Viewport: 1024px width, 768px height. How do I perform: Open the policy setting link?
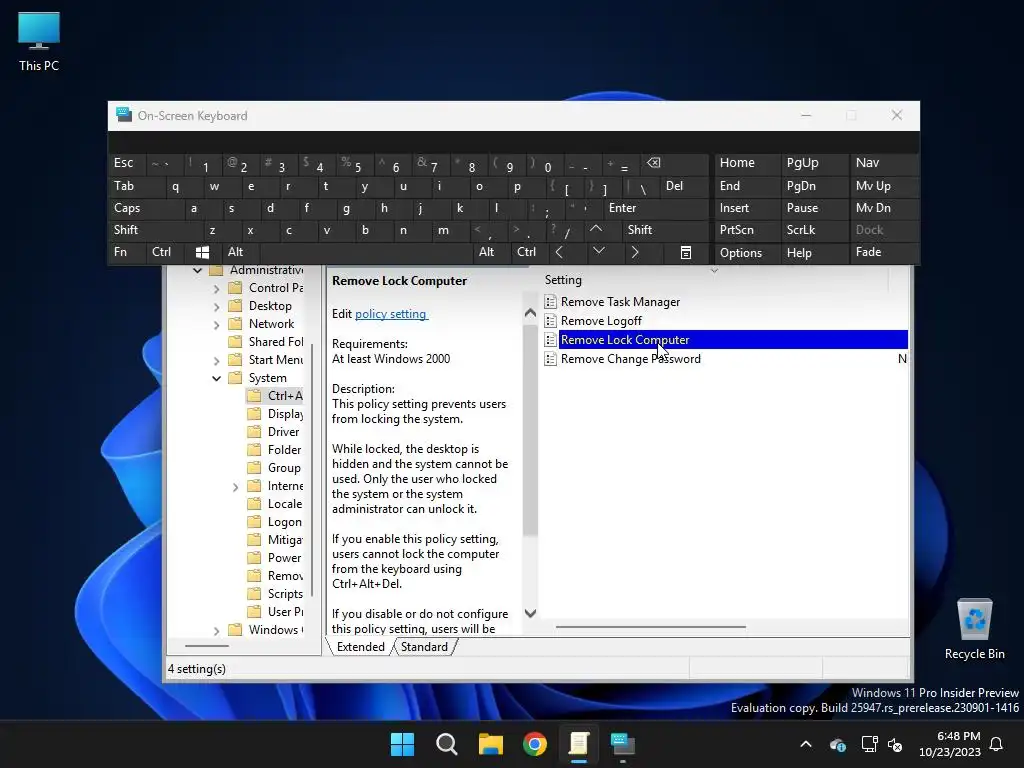(x=391, y=313)
